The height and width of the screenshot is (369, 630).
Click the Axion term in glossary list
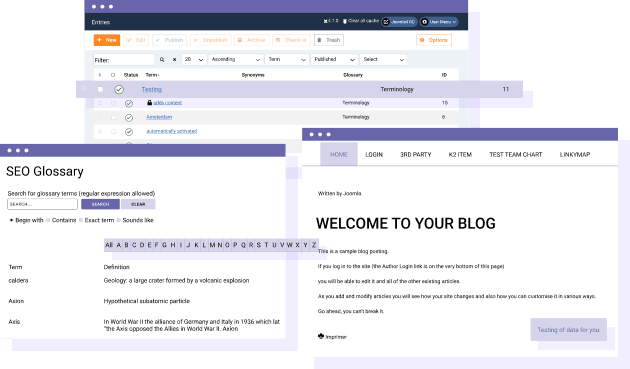click(x=16, y=301)
